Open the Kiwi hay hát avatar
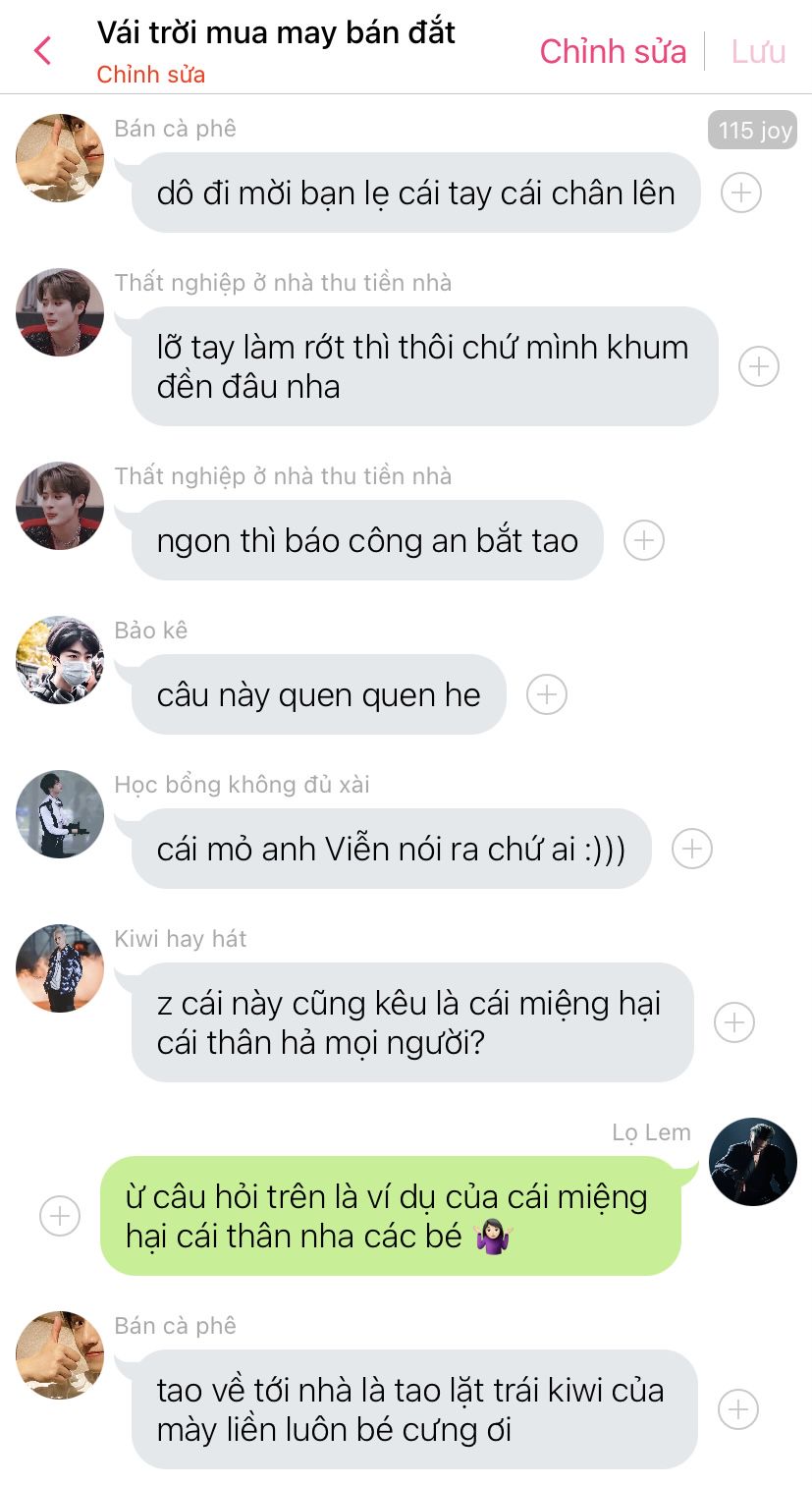 pyautogui.click(x=60, y=968)
